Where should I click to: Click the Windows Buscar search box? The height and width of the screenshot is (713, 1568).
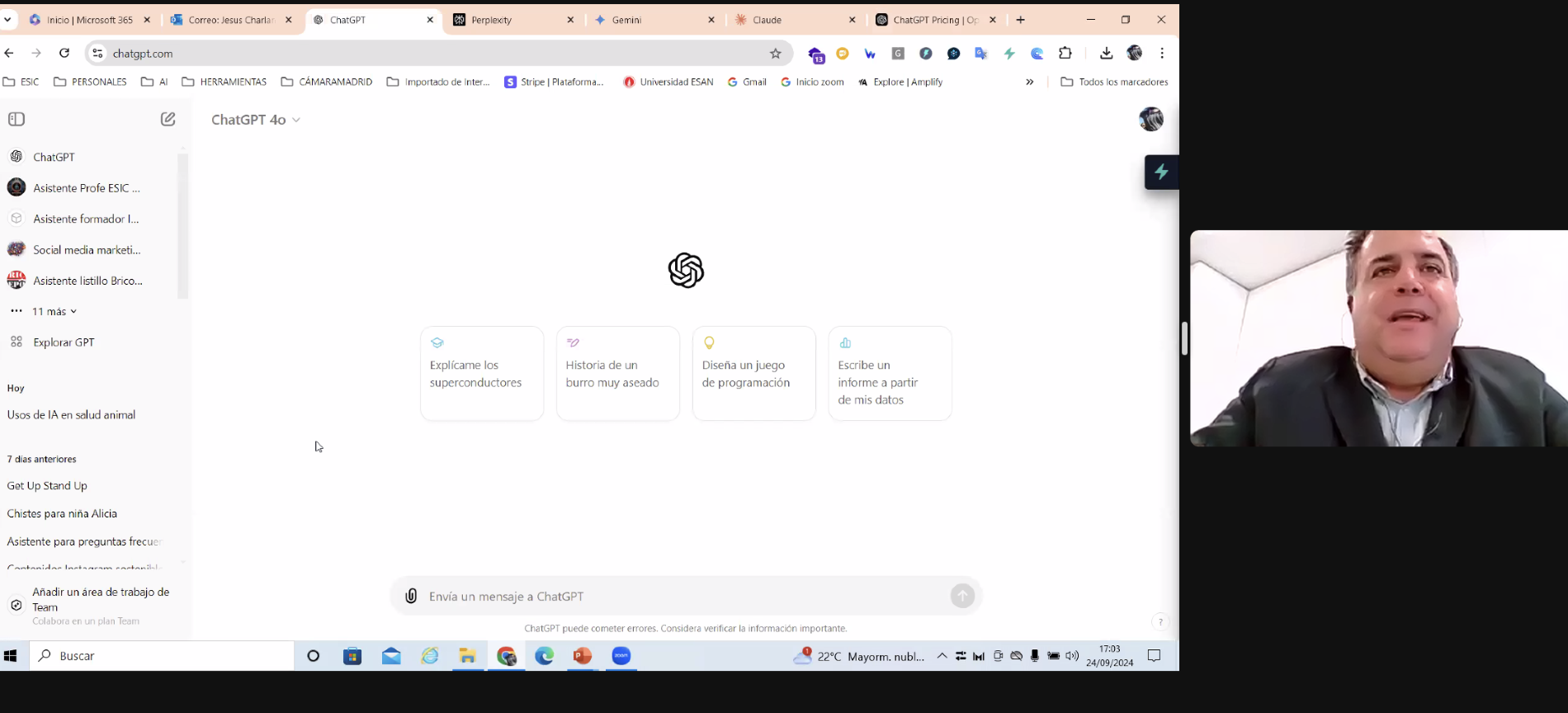[x=162, y=655]
